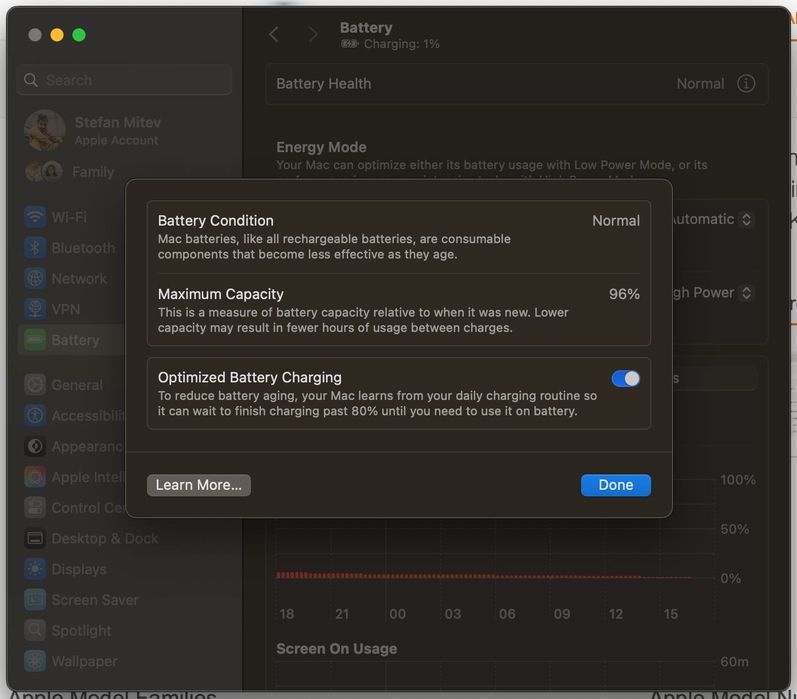Click Stefan Mitev account name

117,123
